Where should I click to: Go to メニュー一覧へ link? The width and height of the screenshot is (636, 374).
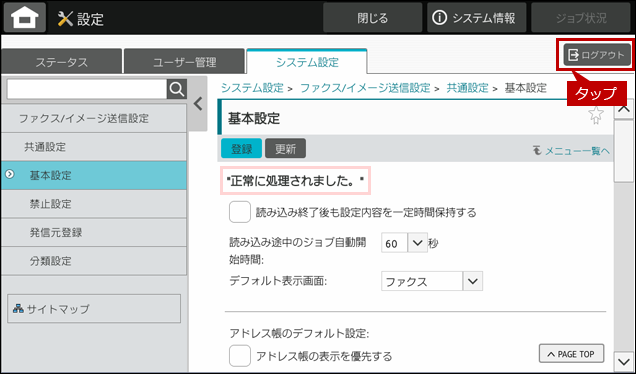pos(572,151)
